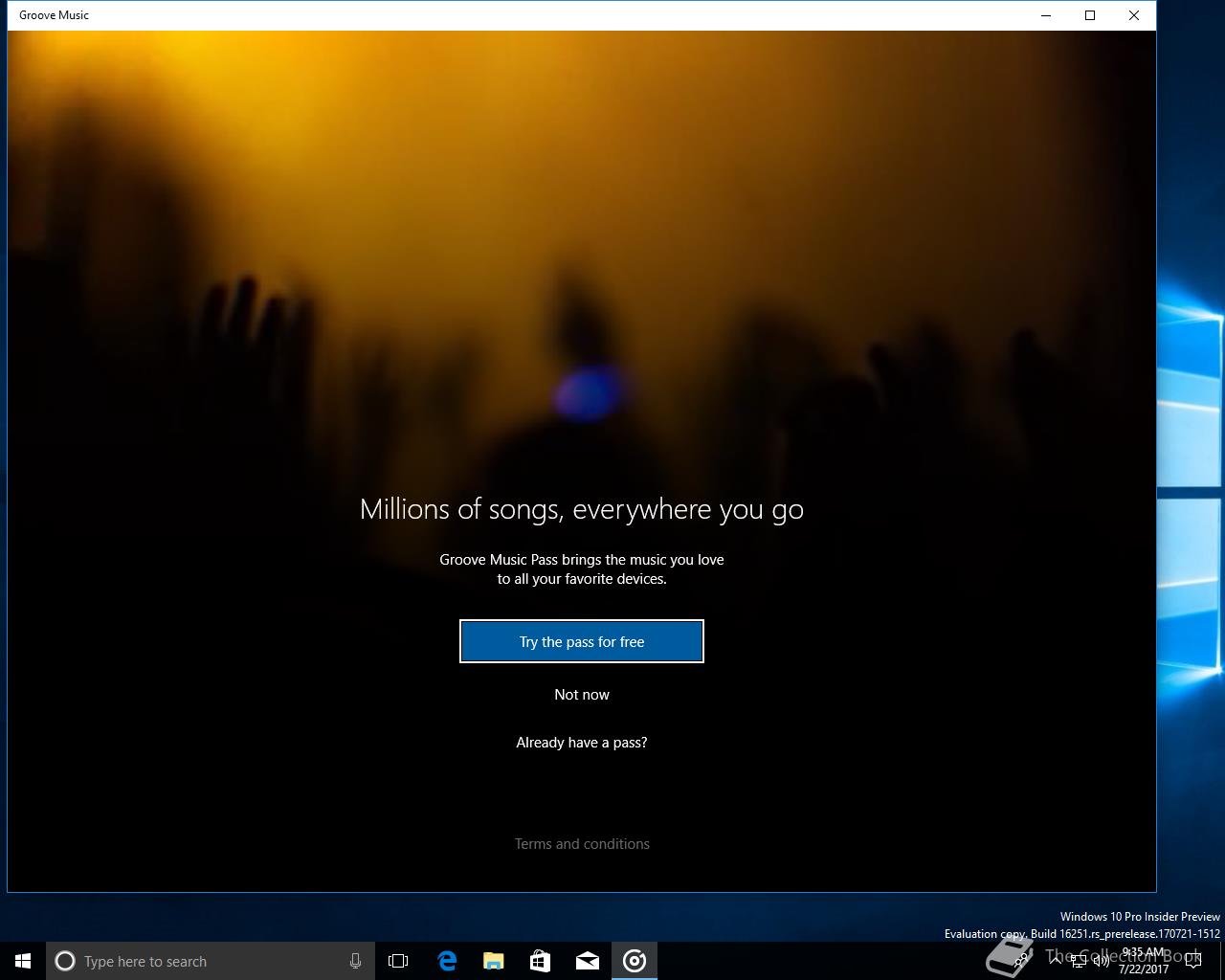Image resolution: width=1225 pixels, height=980 pixels.
Task: Click the Cortana circle icon
Action: [65, 961]
